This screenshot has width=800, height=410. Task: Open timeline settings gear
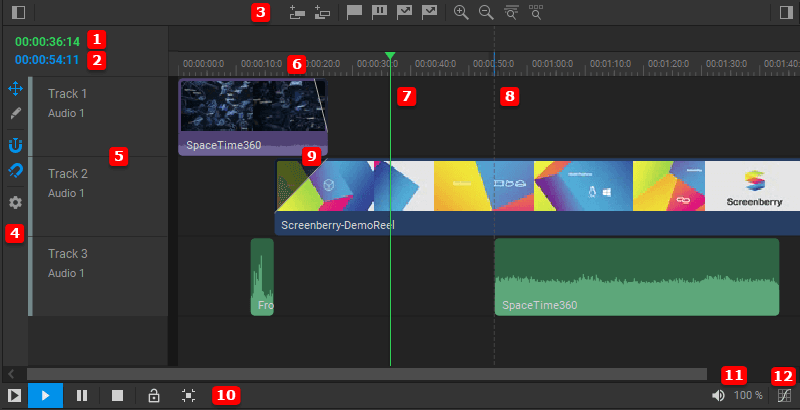[x=15, y=202]
